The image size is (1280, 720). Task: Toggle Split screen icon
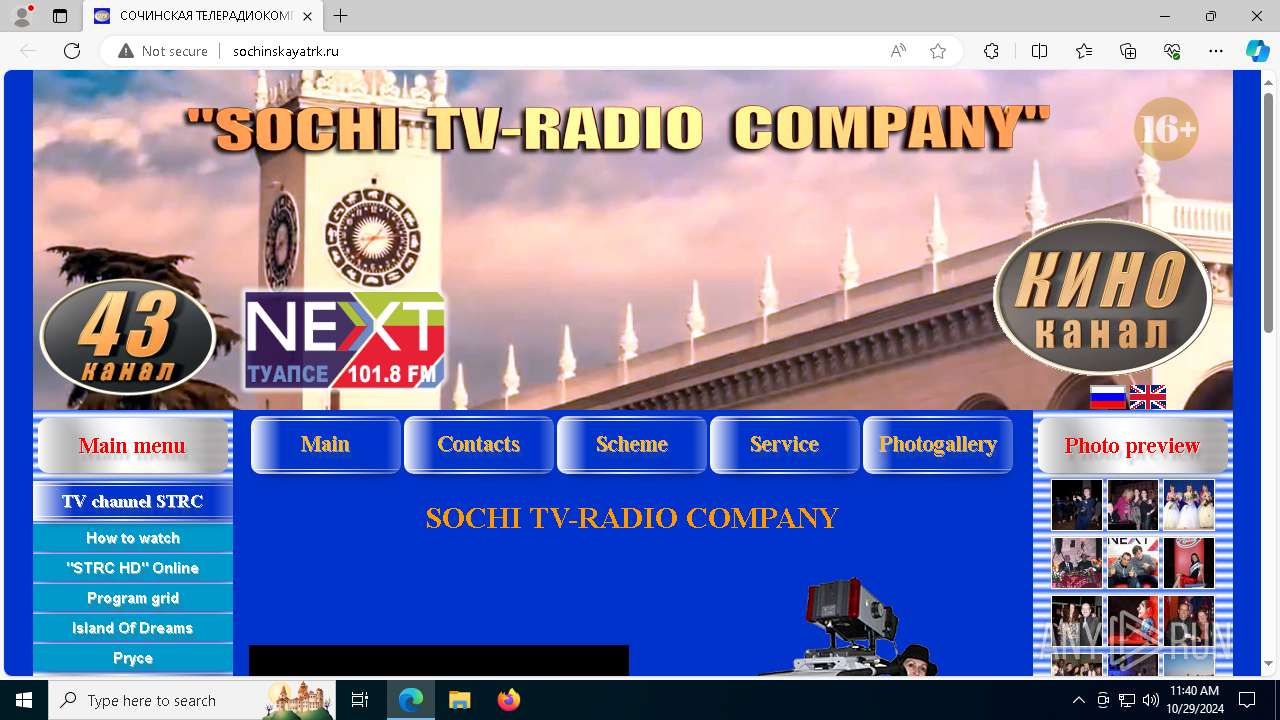click(1039, 51)
